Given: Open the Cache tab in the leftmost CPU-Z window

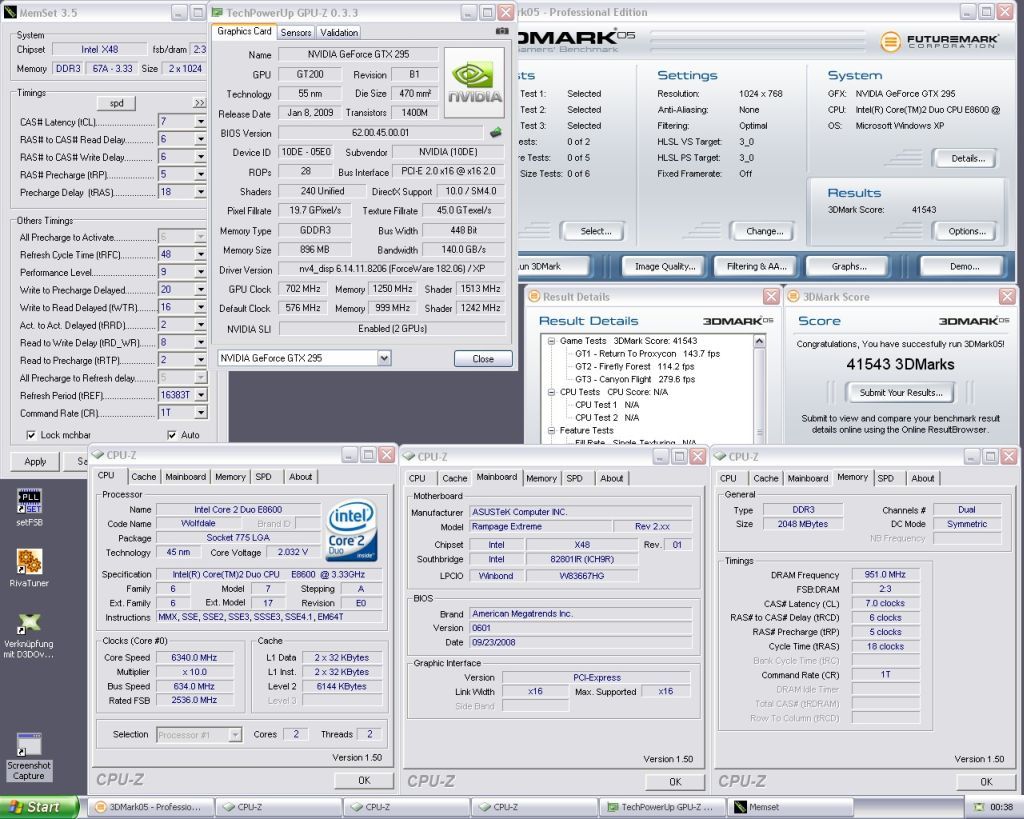Looking at the screenshot, I should click(144, 477).
